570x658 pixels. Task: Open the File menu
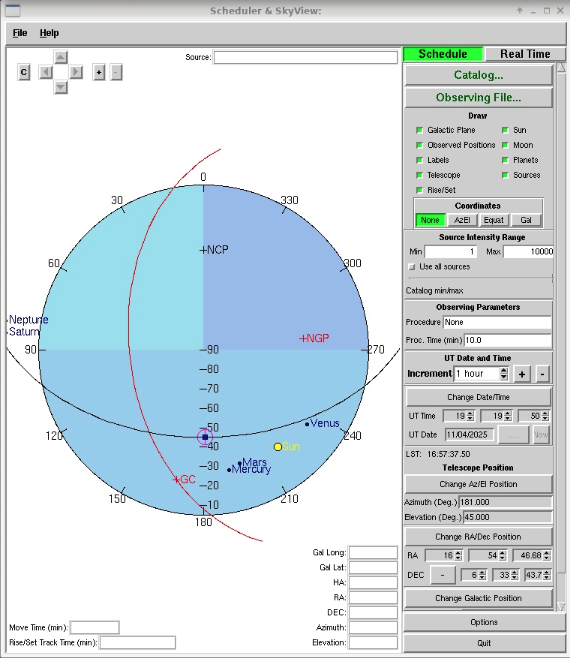point(20,33)
